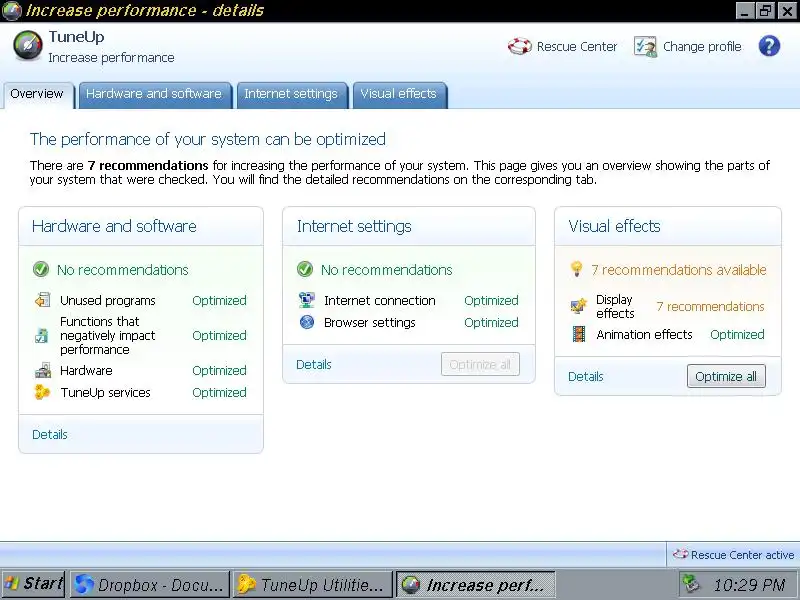Viewport: 800px width, 600px height.
Task: Click the Internet connection icon
Action: (307, 300)
